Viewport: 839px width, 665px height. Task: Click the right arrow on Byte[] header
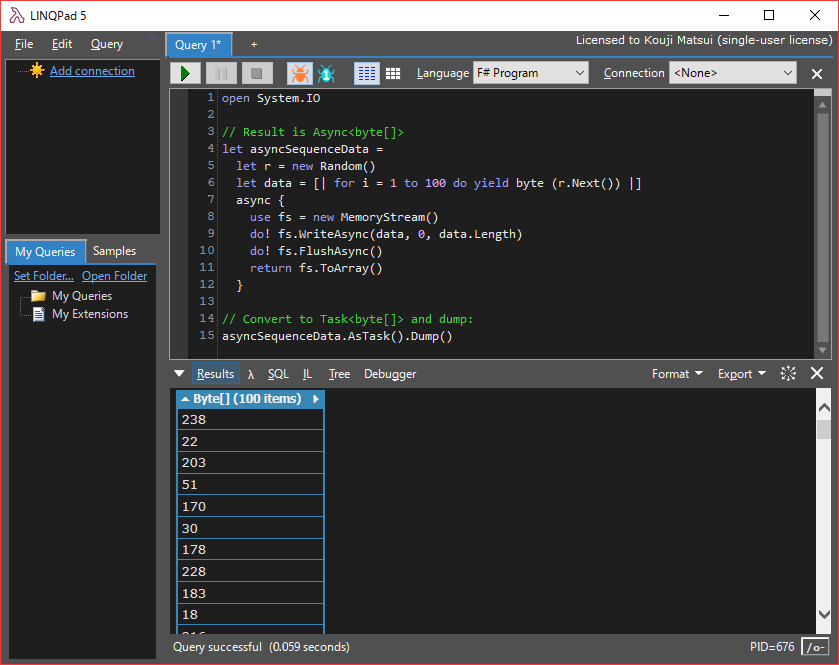(316, 399)
